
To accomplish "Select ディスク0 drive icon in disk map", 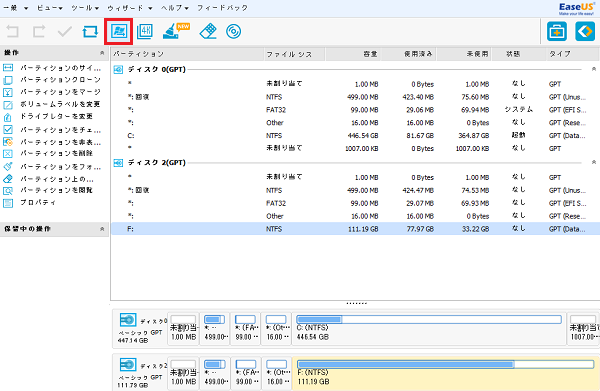I will [128, 320].
